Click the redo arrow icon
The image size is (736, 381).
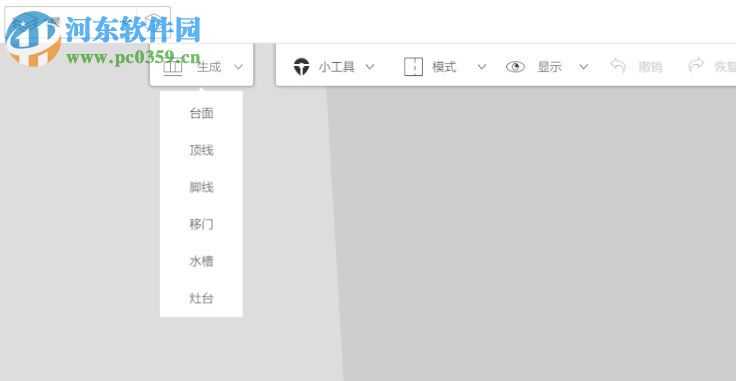tap(696, 65)
